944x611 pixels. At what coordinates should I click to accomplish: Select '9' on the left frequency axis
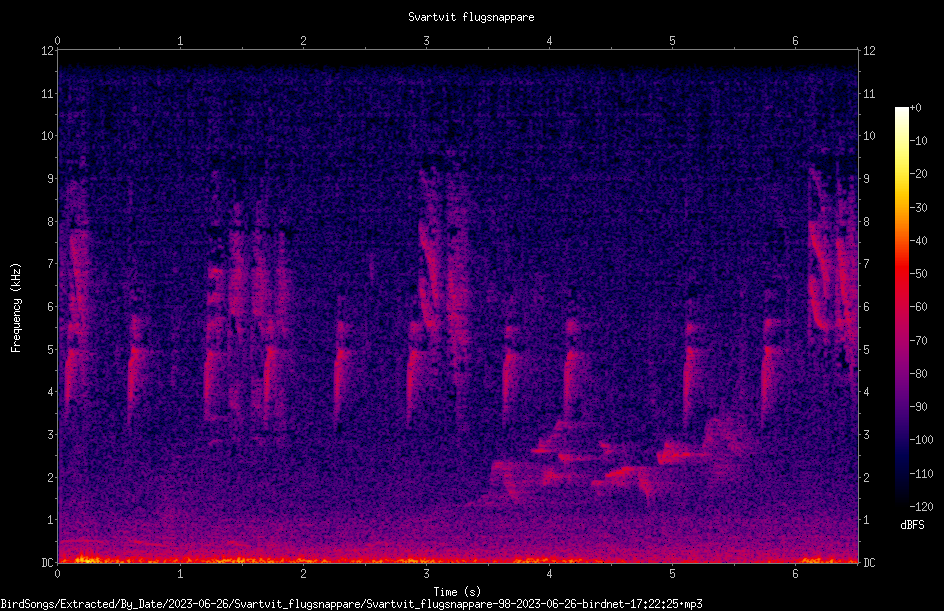pyautogui.click(x=51, y=179)
